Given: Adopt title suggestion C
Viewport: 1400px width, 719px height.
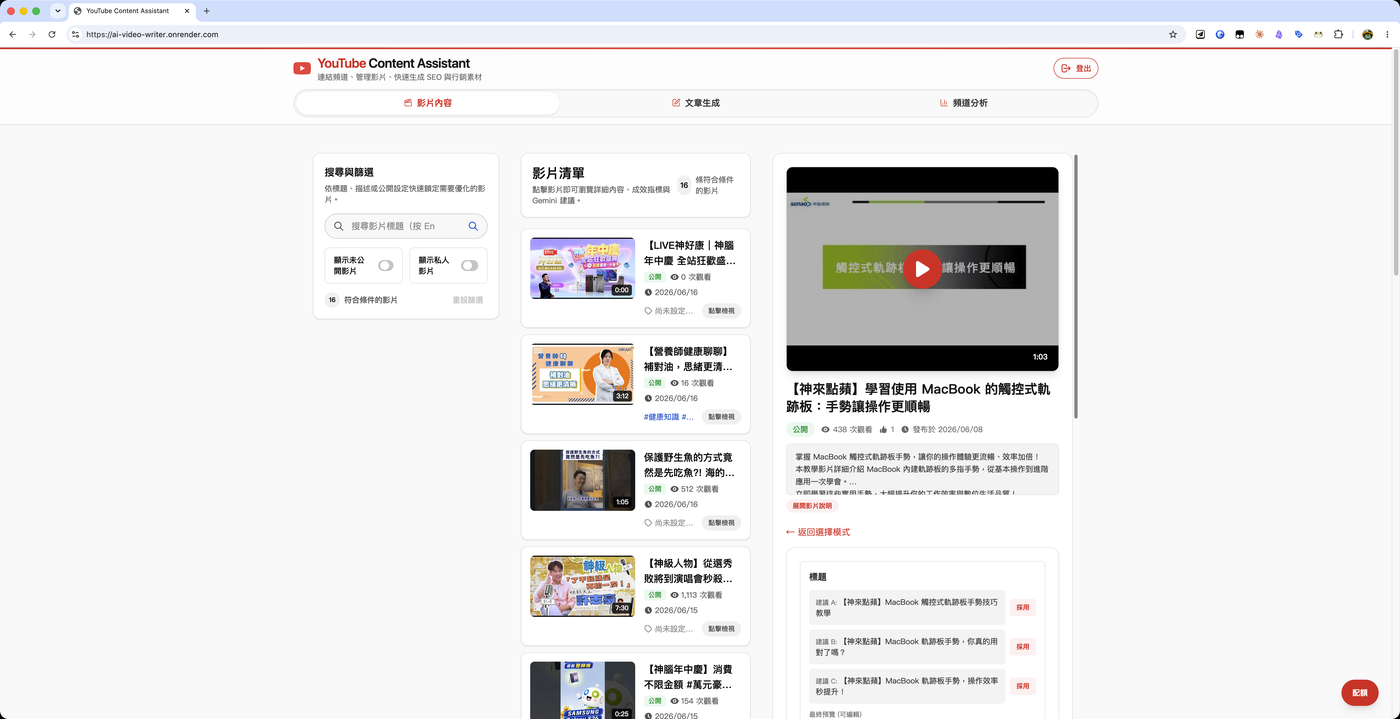Looking at the screenshot, I should click(1022, 686).
